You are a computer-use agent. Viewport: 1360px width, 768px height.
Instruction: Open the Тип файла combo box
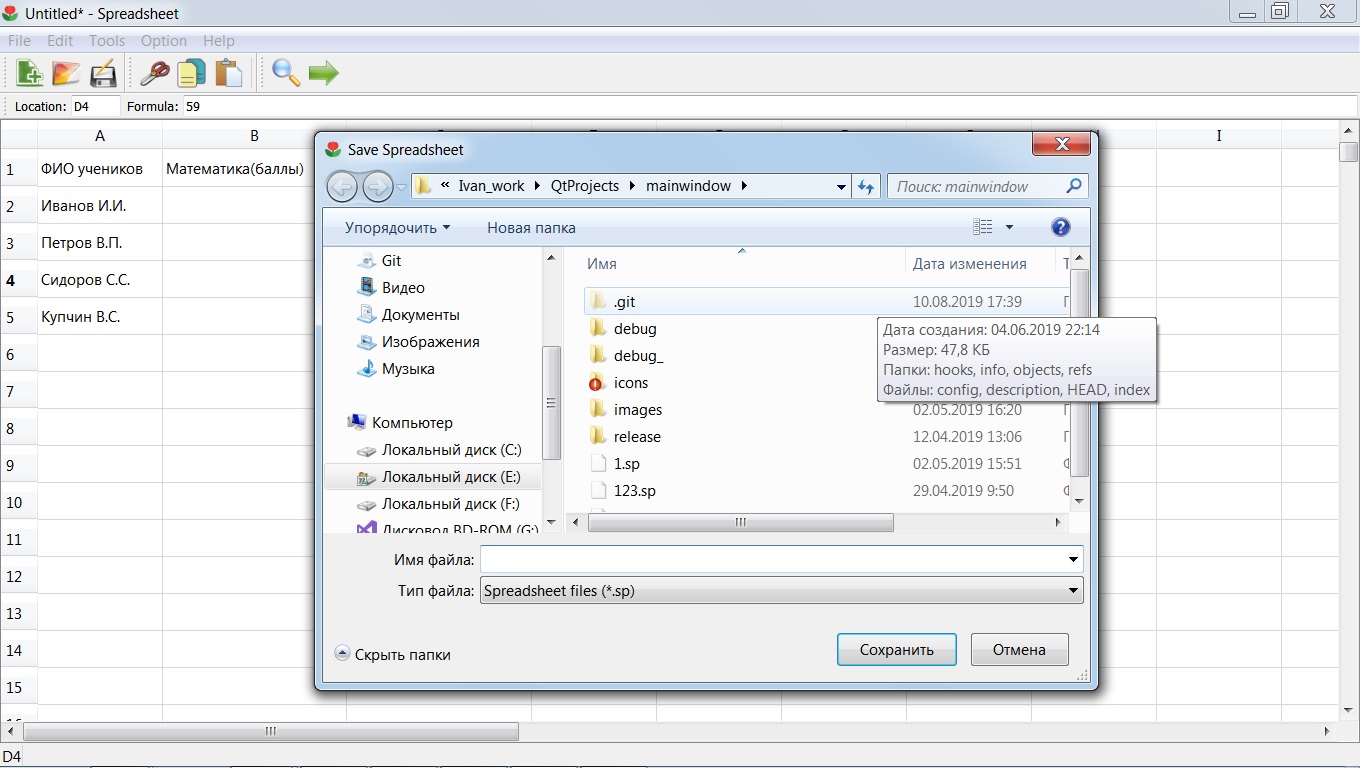click(782, 590)
